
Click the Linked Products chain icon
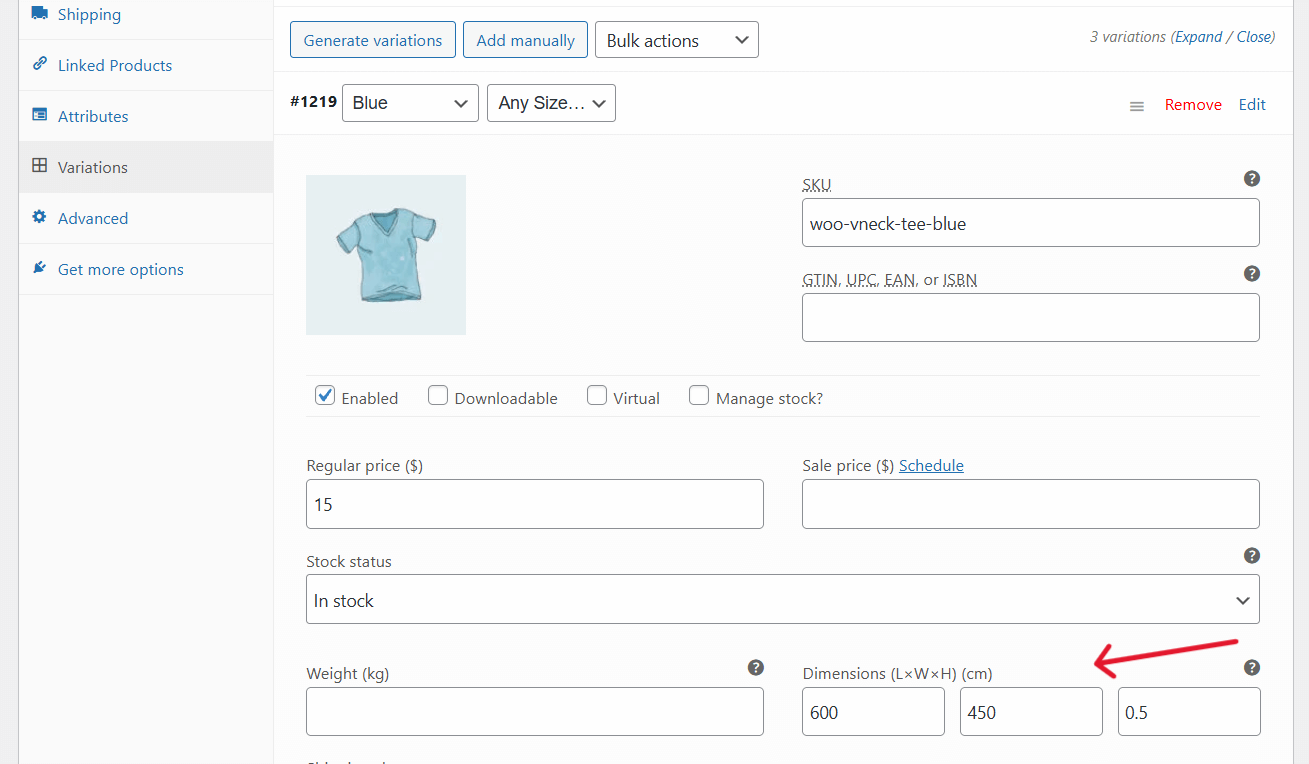point(39,64)
